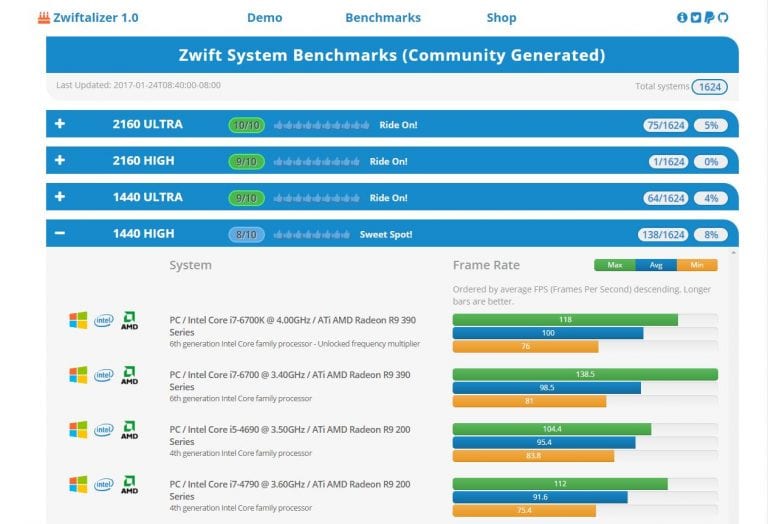This screenshot has width=768, height=524.
Task: Click AMD logo for i5-4690 row
Action: 129,430
